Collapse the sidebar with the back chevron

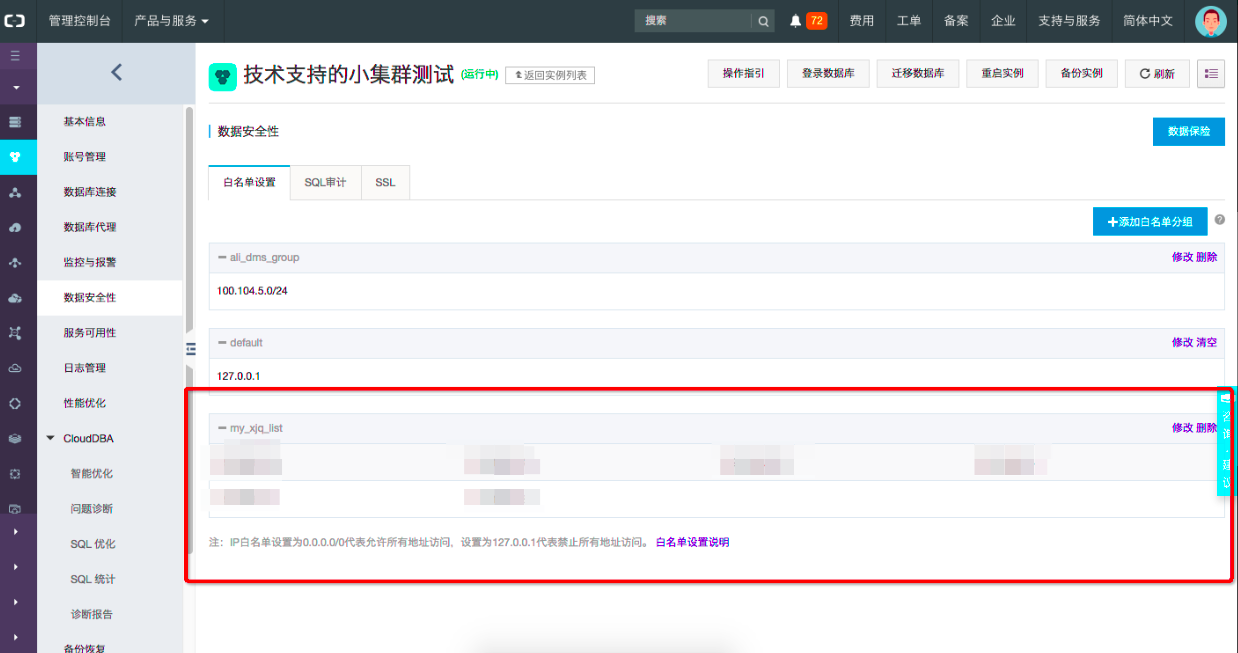coord(116,72)
